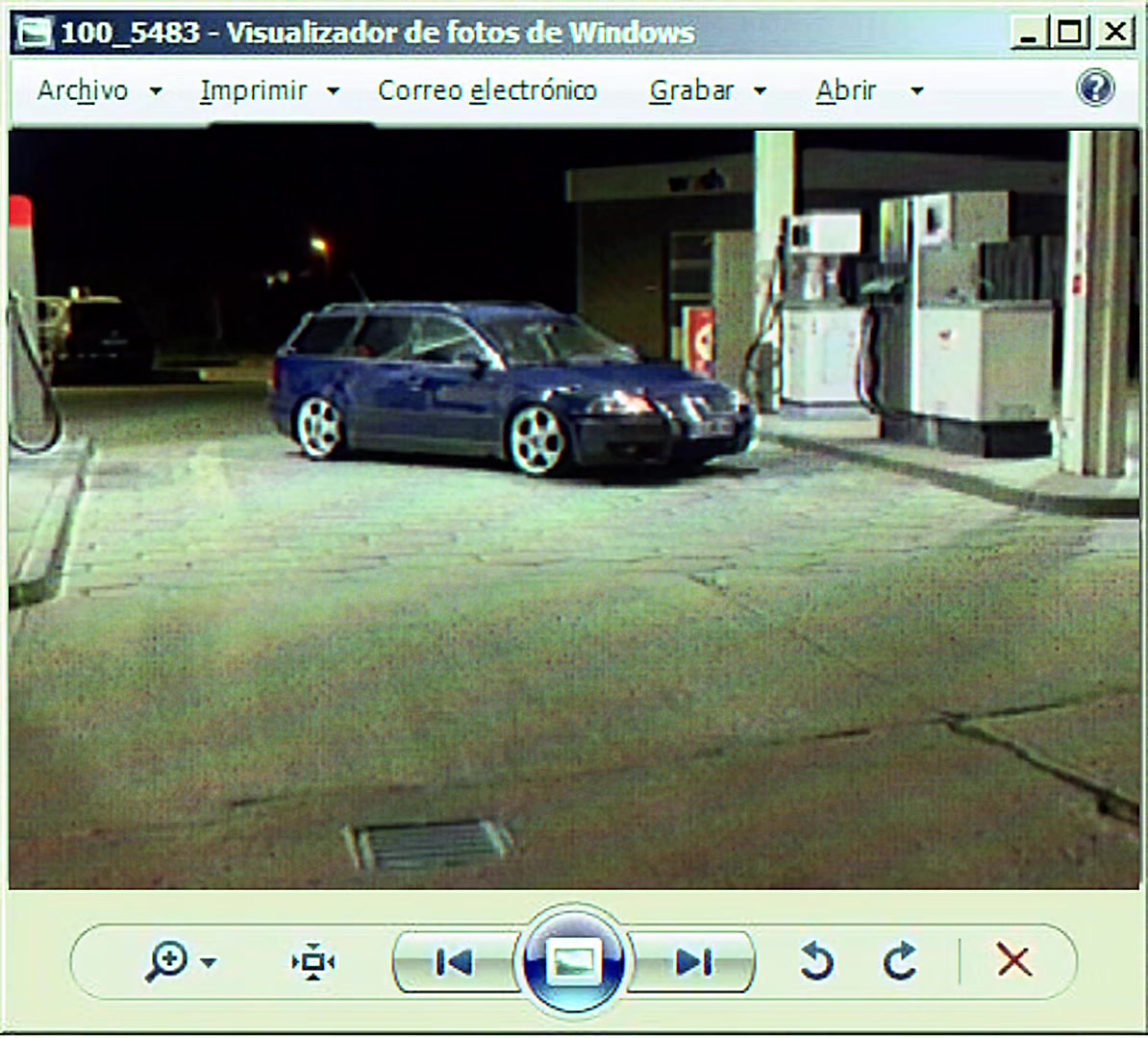Go to the previous photo
The height and width of the screenshot is (1038, 1148).
(x=454, y=963)
